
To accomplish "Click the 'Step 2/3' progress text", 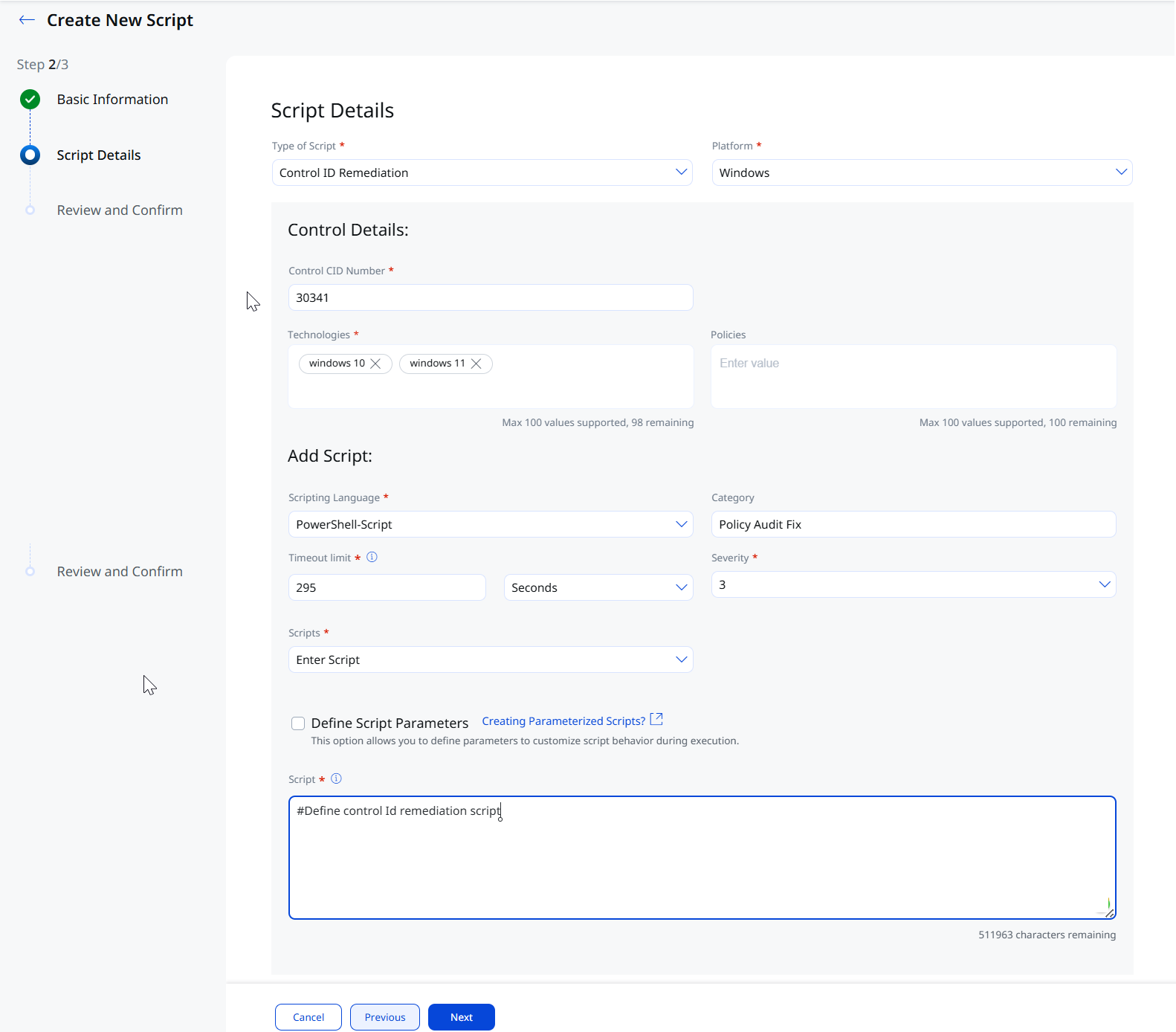I will (x=42, y=65).
